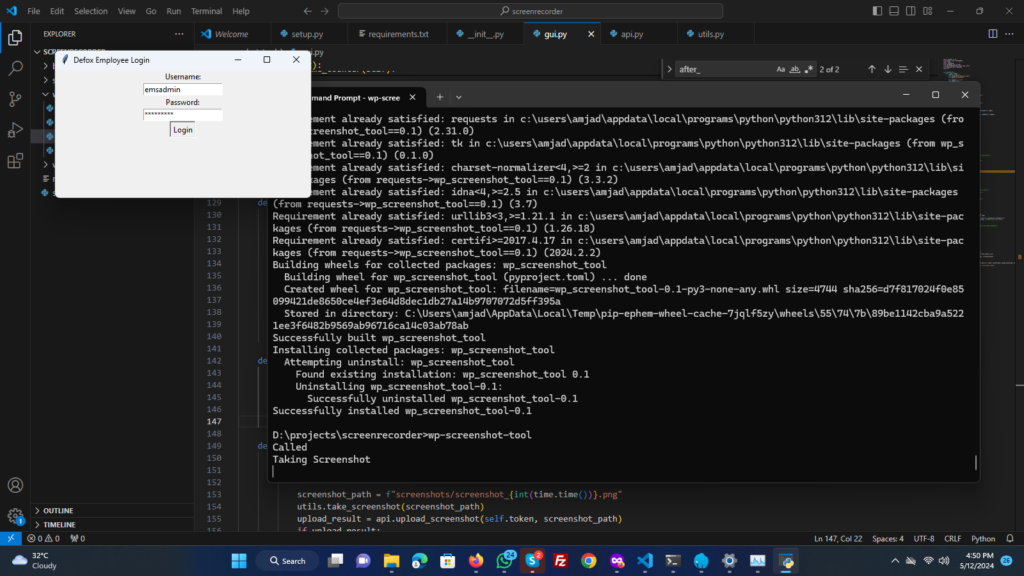Screen dimensions: 1024x576
Task: Open the Accounts menu icon
Action: [15, 486]
